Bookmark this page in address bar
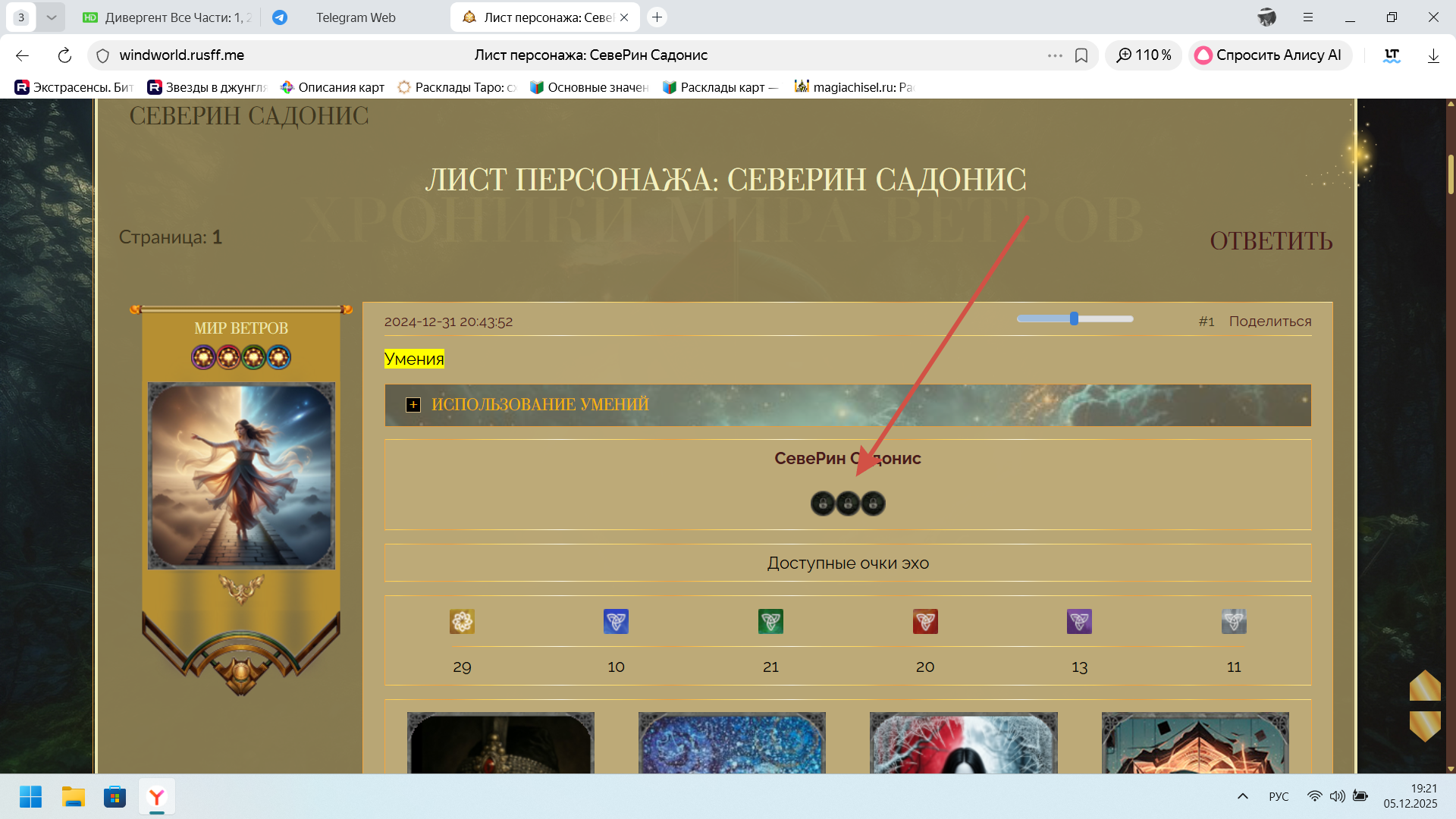 [x=1081, y=55]
